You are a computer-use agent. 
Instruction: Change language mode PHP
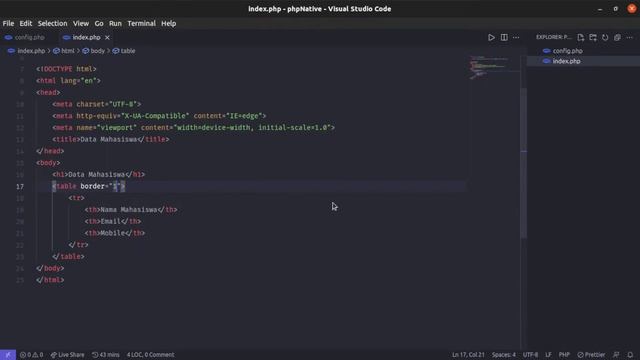click(x=564, y=355)
